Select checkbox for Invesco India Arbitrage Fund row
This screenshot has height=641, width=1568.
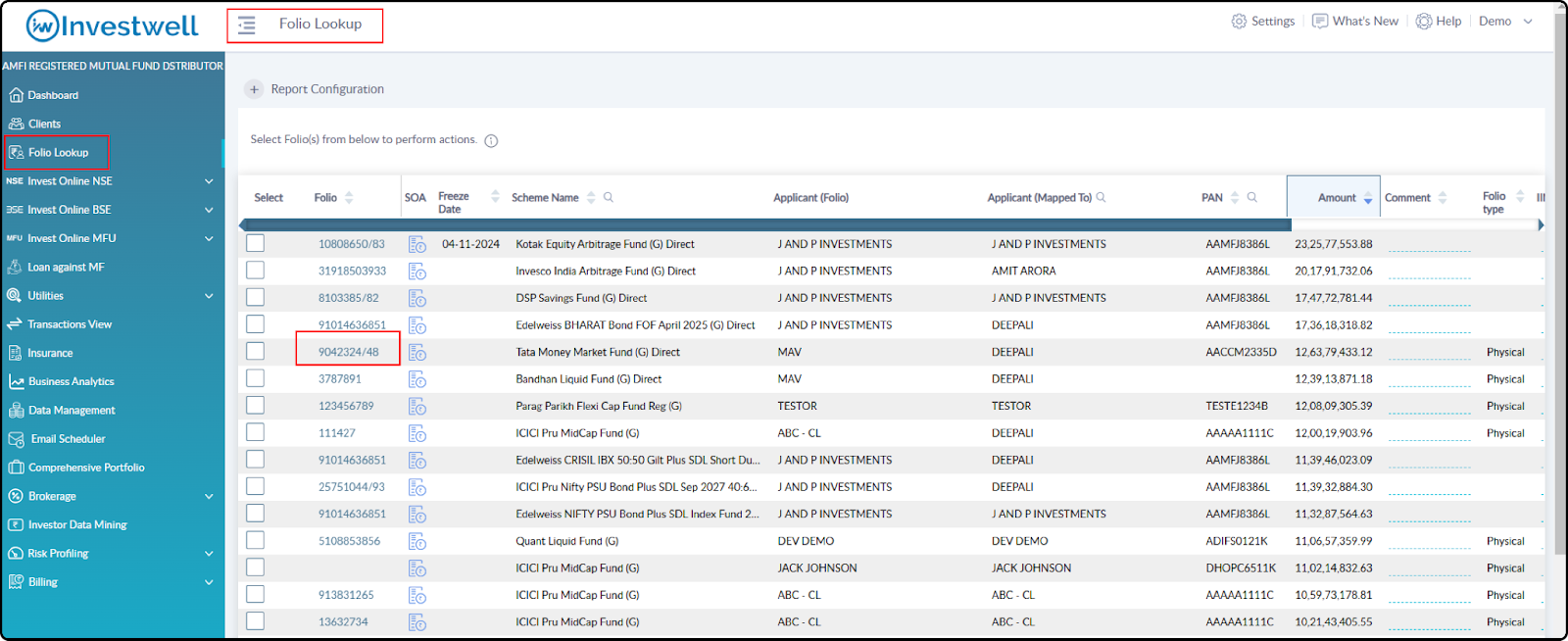point(256,270)
